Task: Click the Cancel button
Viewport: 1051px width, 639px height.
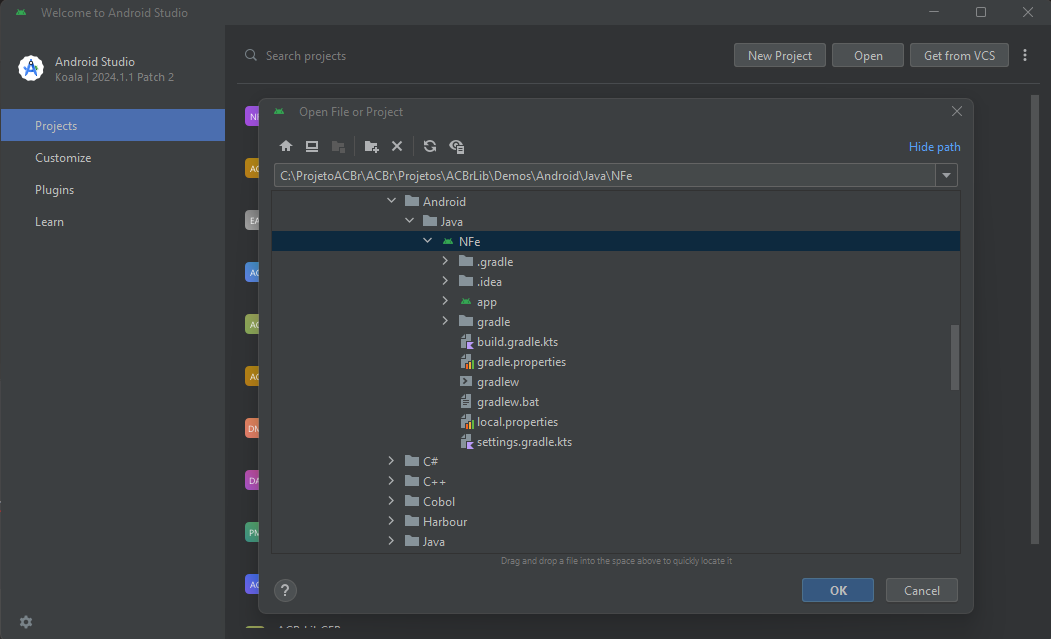Action: [922, 590]
